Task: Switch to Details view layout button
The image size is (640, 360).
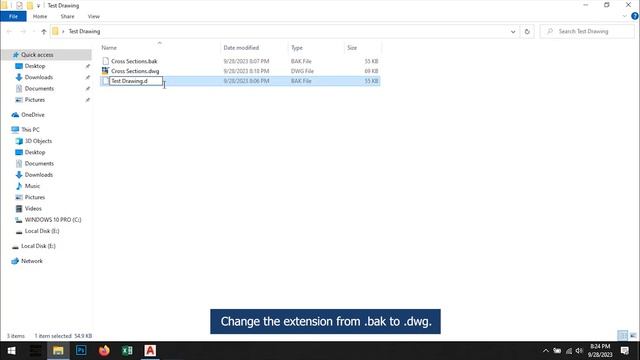Action: click(x=623, y=336)
